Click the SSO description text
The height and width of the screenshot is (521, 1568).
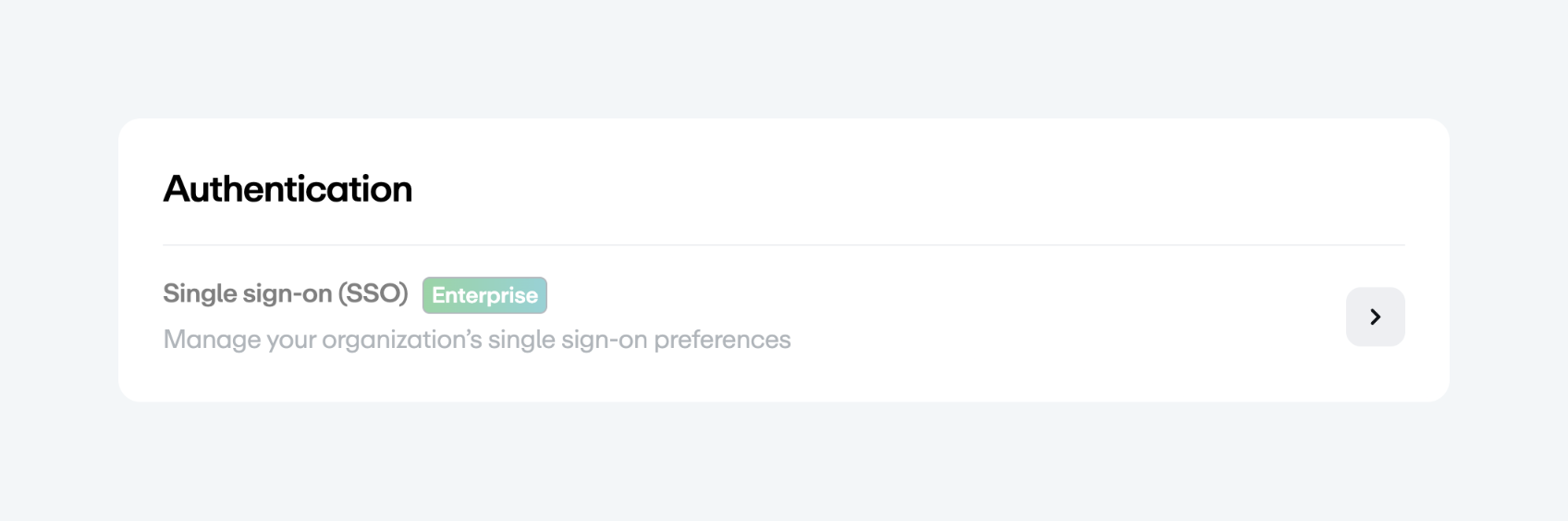[x=476, y=340]
